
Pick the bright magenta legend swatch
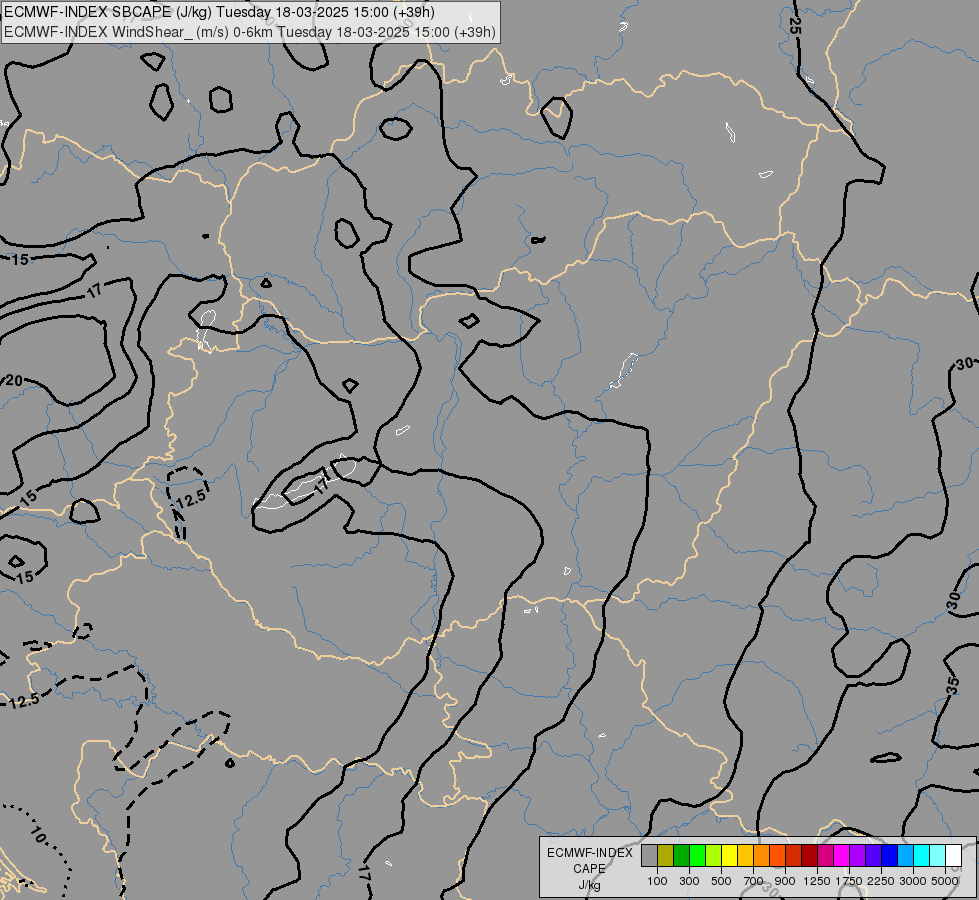point(841,856)
